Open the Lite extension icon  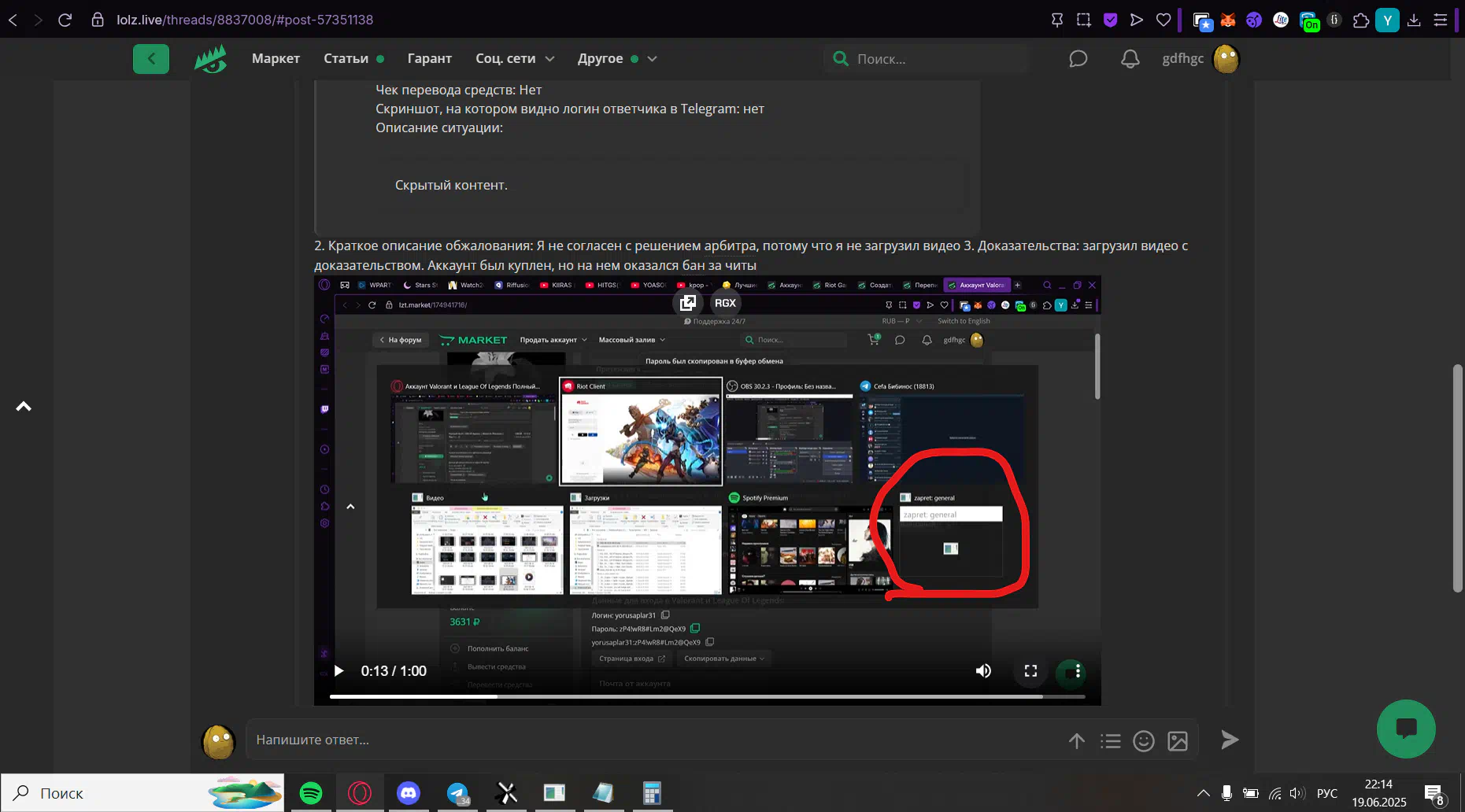pos(1281,20)
